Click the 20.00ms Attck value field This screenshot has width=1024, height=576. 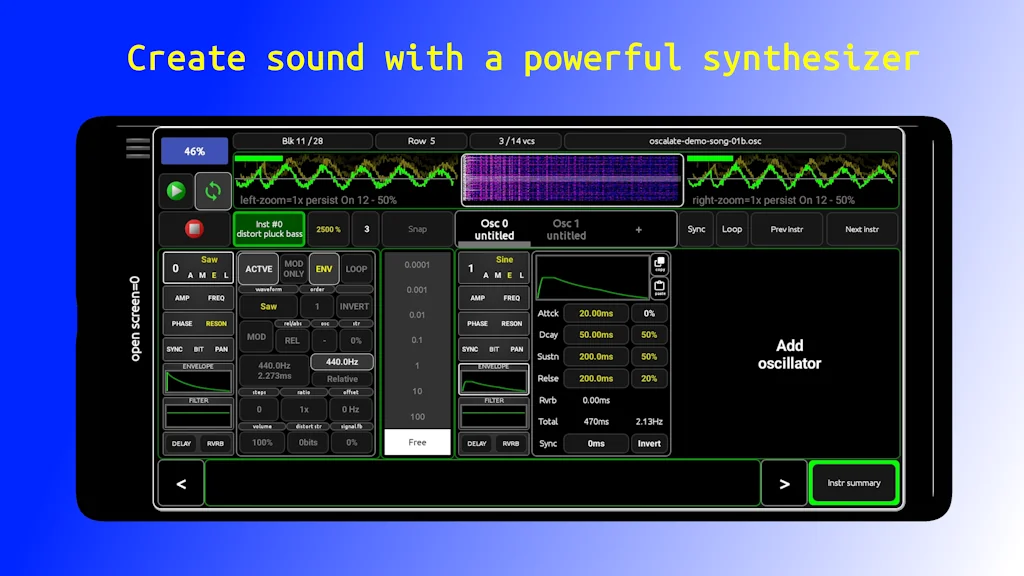[x=595, y=313]
